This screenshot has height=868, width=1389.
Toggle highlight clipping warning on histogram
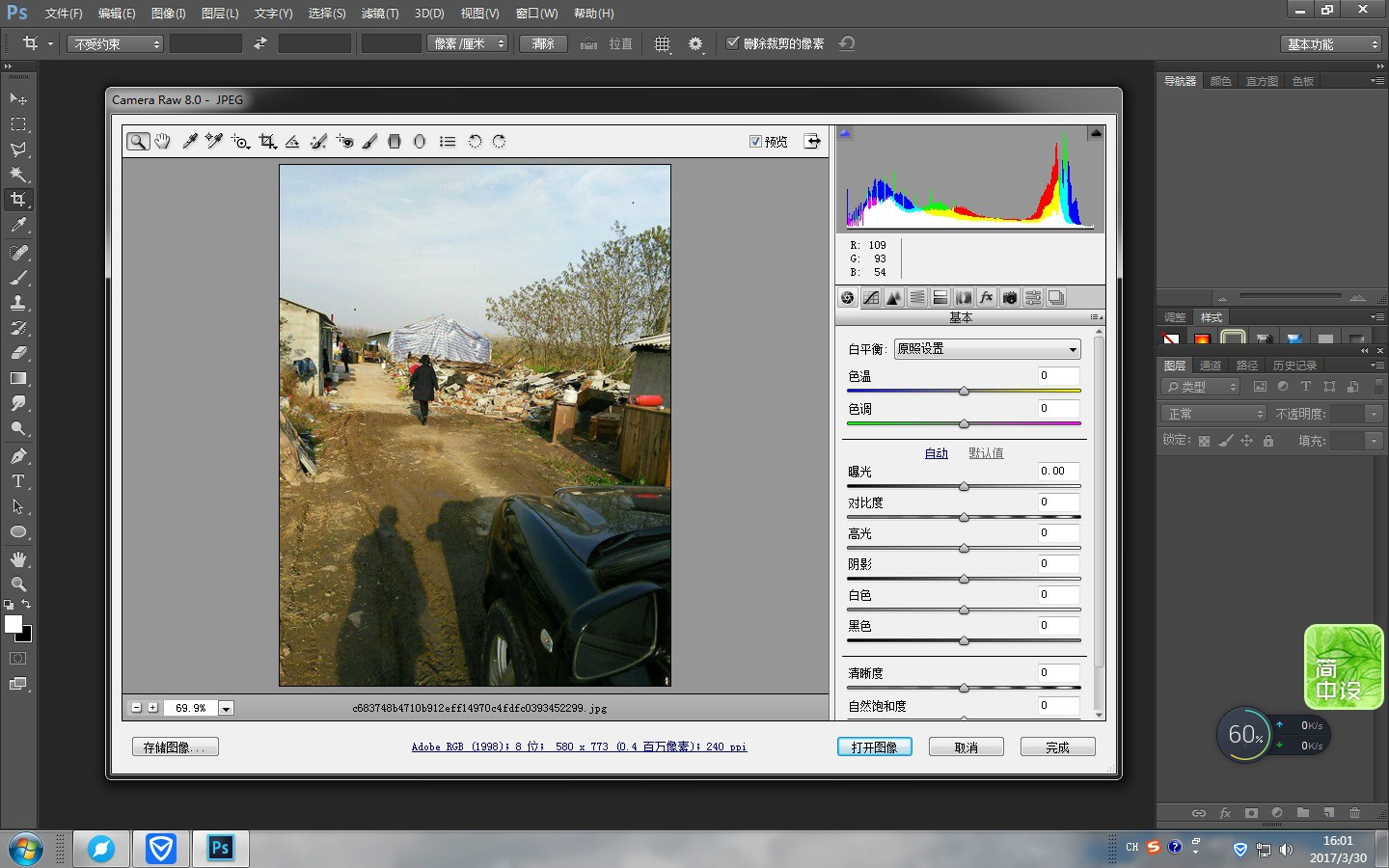[x=1096, y=133]
